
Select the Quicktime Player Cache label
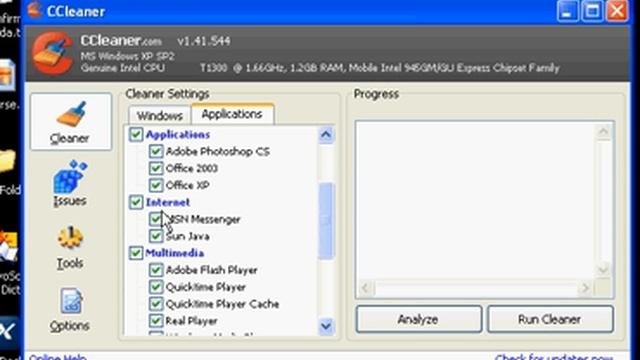point(222,304)
